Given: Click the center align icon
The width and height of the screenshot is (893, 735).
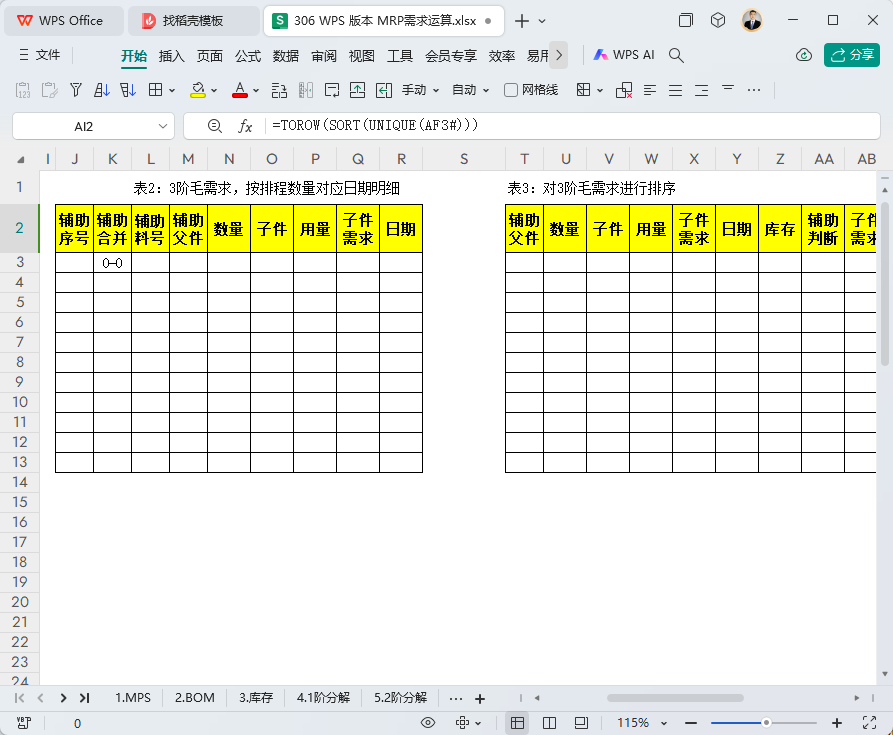Looking at the screenshot, I should click(x=675, y=90).
